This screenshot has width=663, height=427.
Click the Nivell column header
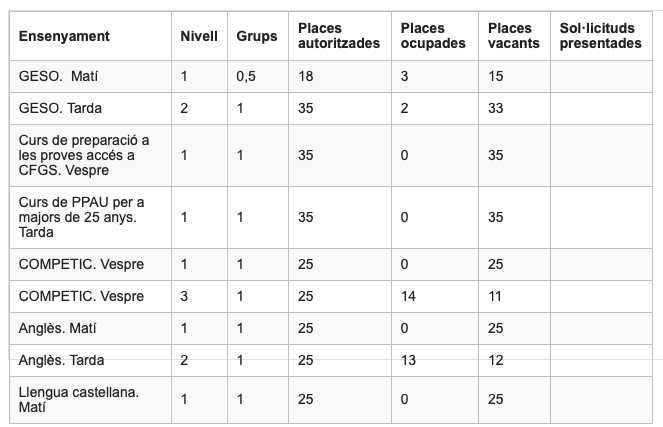pos(198,36)
